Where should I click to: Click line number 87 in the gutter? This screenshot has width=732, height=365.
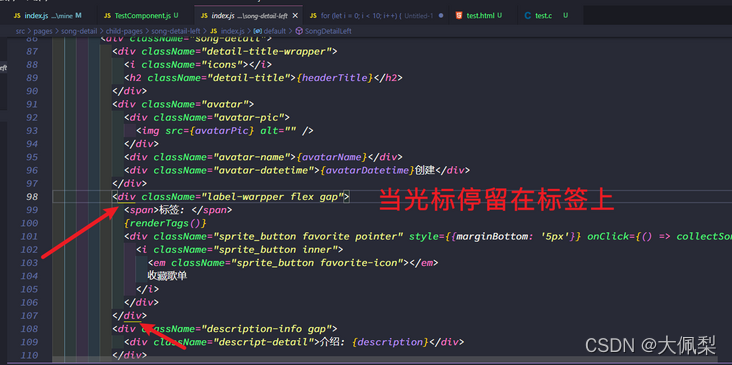(x=32, y=51)
